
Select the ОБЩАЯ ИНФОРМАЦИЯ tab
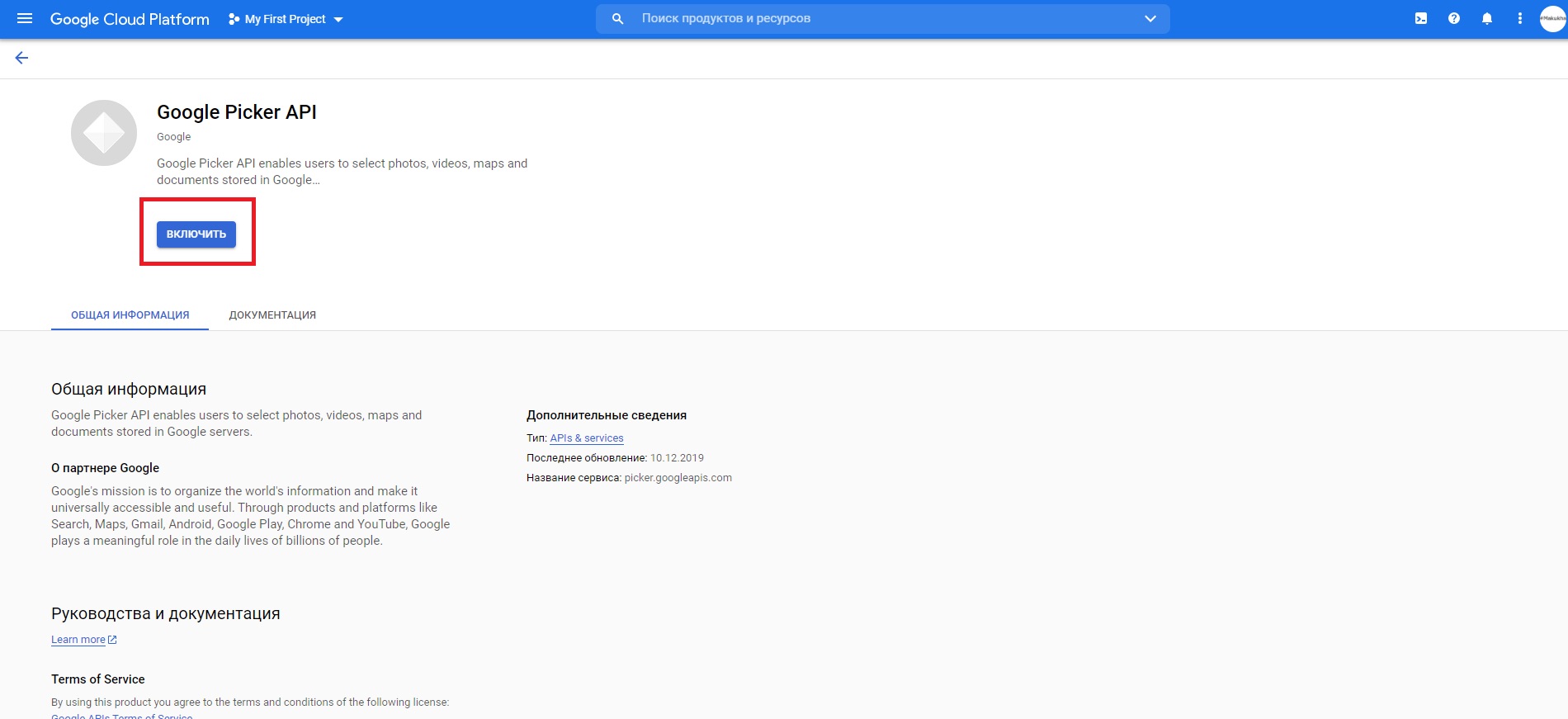(x=130, y=315)
